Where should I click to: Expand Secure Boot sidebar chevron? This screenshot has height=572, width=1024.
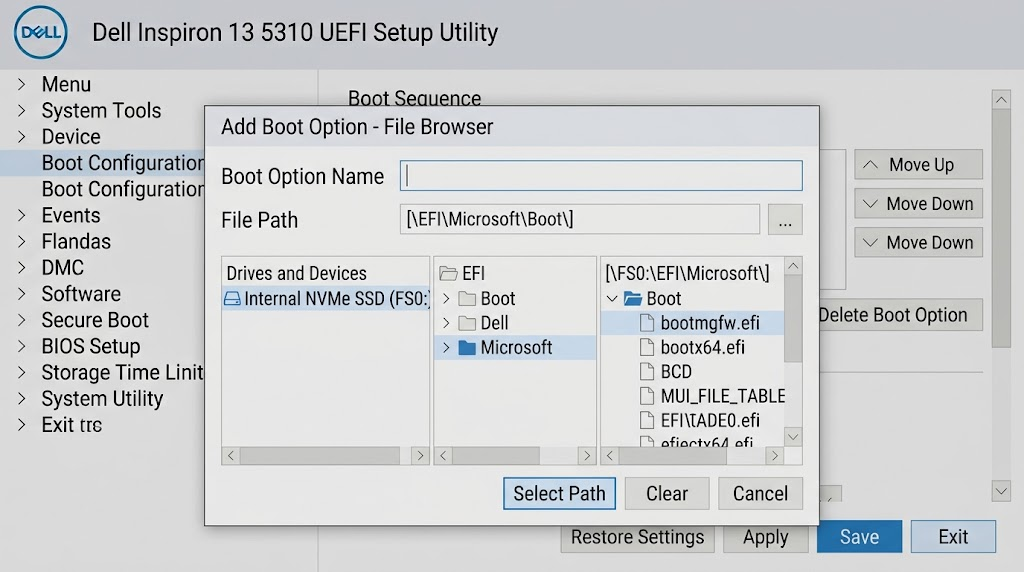[x=22, y=320]
